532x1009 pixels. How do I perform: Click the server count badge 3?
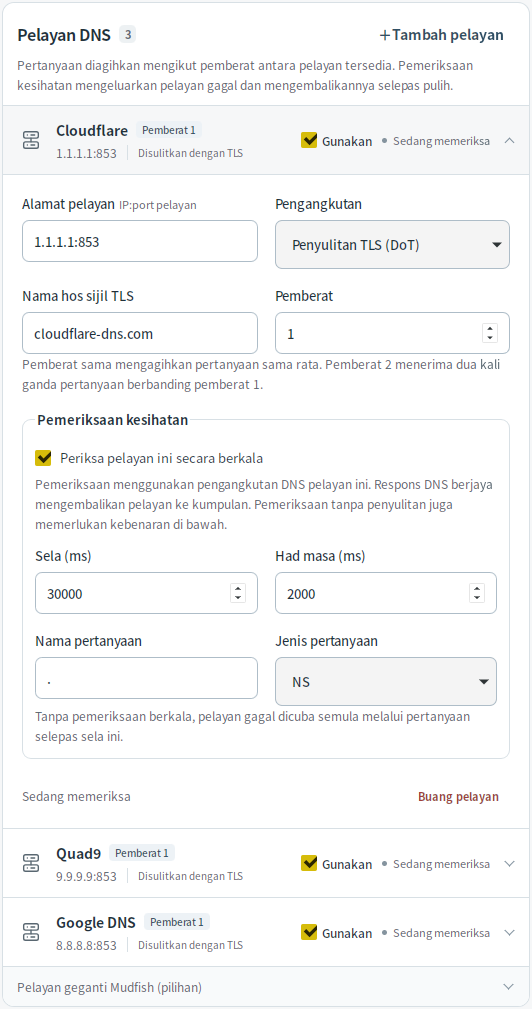pyautogui.click(x=127, y=35)
